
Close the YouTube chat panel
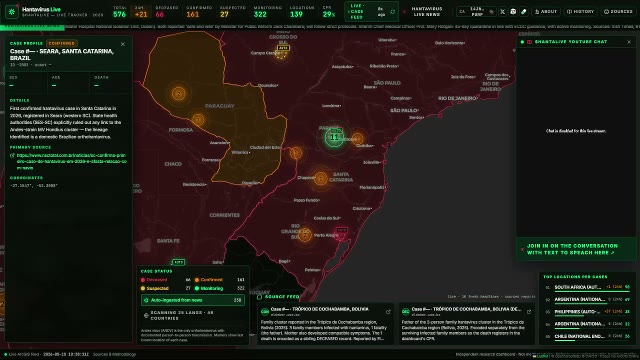(x=629, y=42)
